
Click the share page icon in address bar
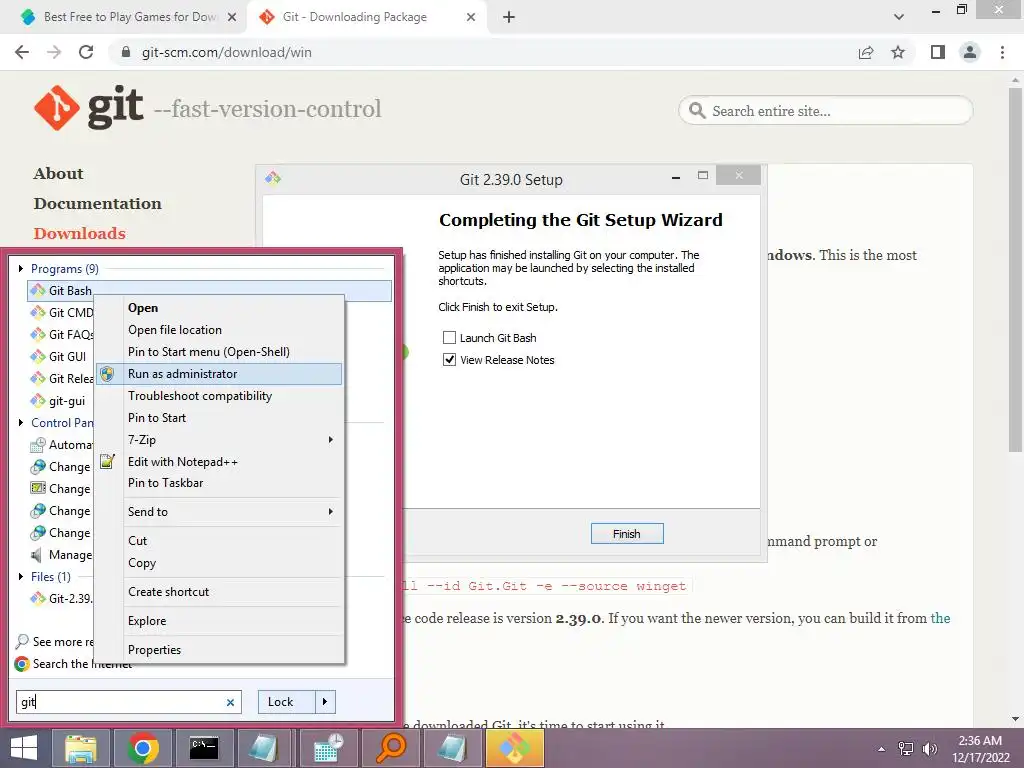866,52
